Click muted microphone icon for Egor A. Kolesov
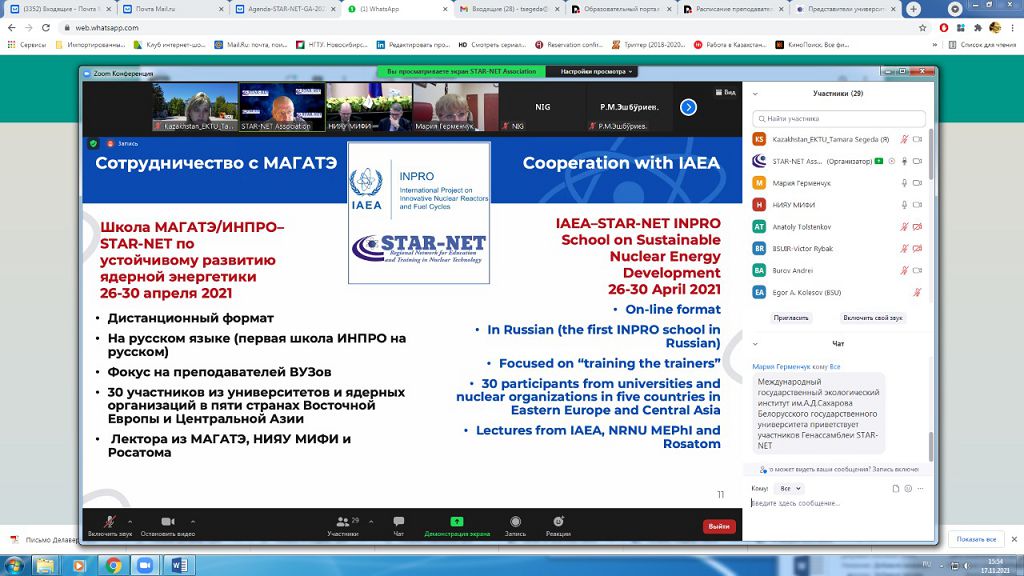 [x=917, y=293]
